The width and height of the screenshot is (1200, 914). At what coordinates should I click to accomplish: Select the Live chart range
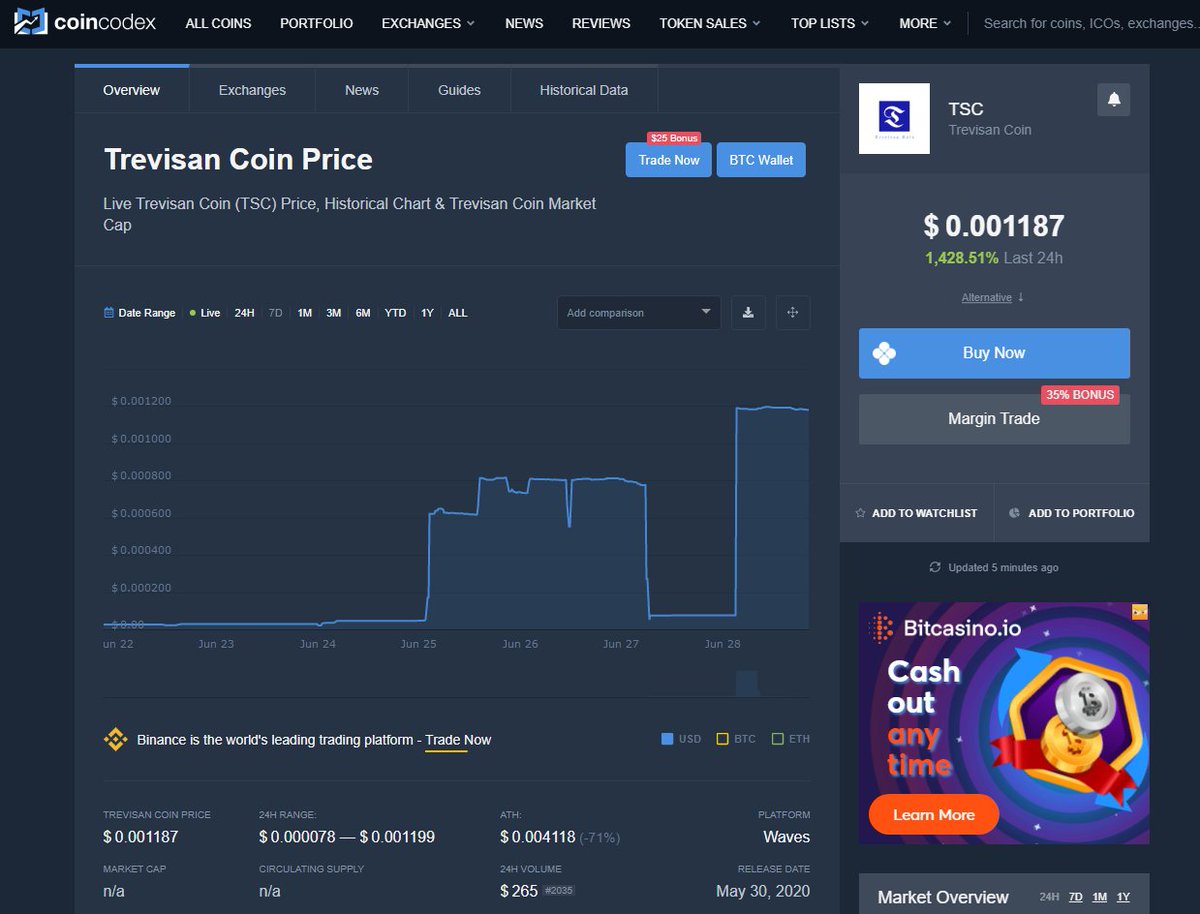205,313
